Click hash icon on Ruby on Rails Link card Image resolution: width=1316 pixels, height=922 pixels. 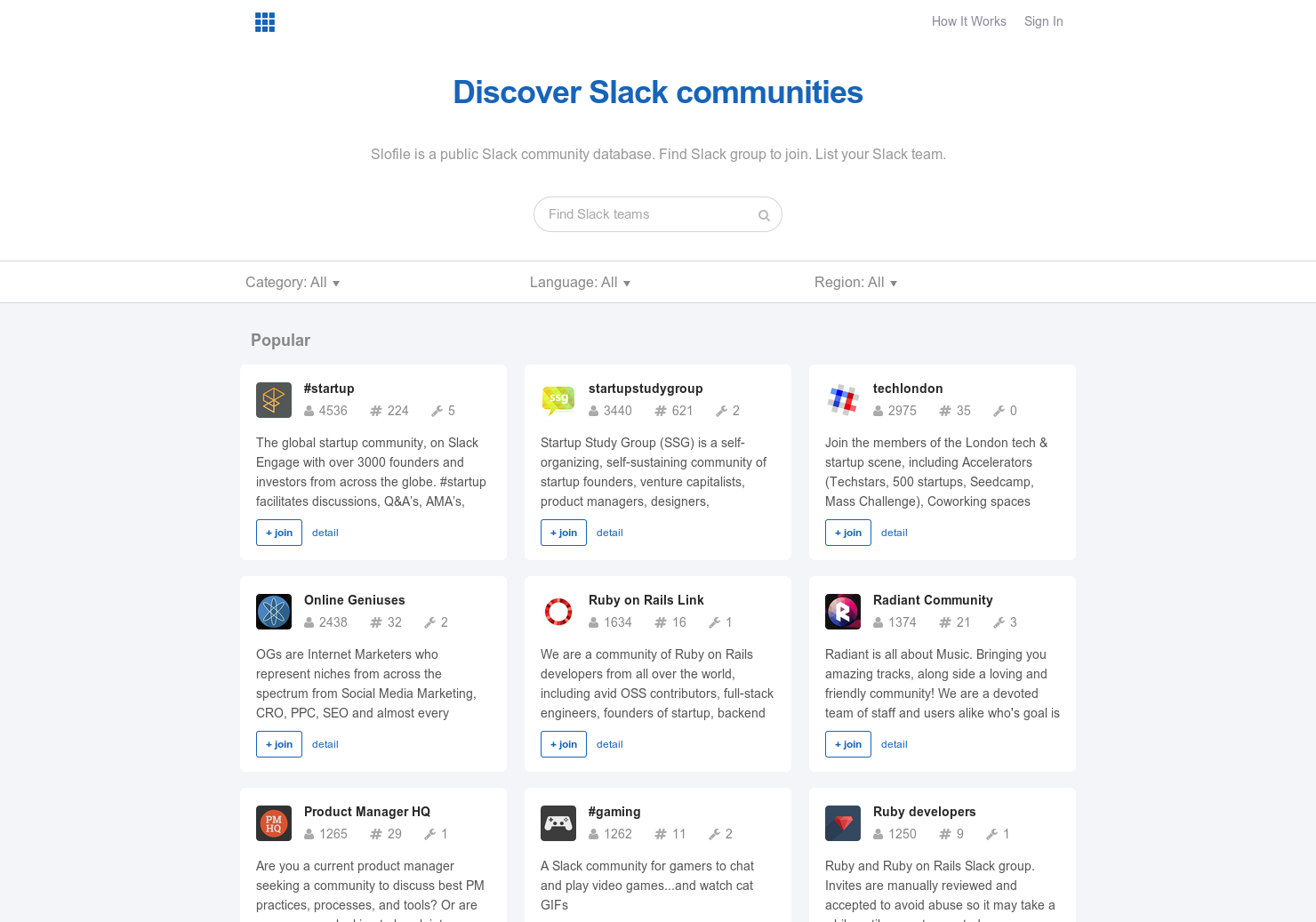tap(661, 622)
